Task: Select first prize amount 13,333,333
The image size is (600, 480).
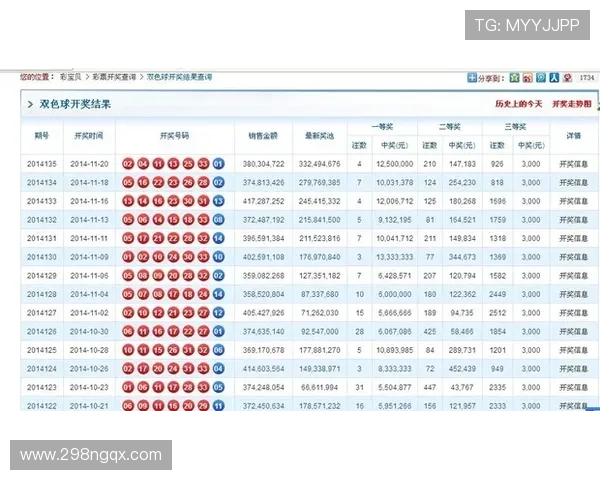Action: (395, 257)
